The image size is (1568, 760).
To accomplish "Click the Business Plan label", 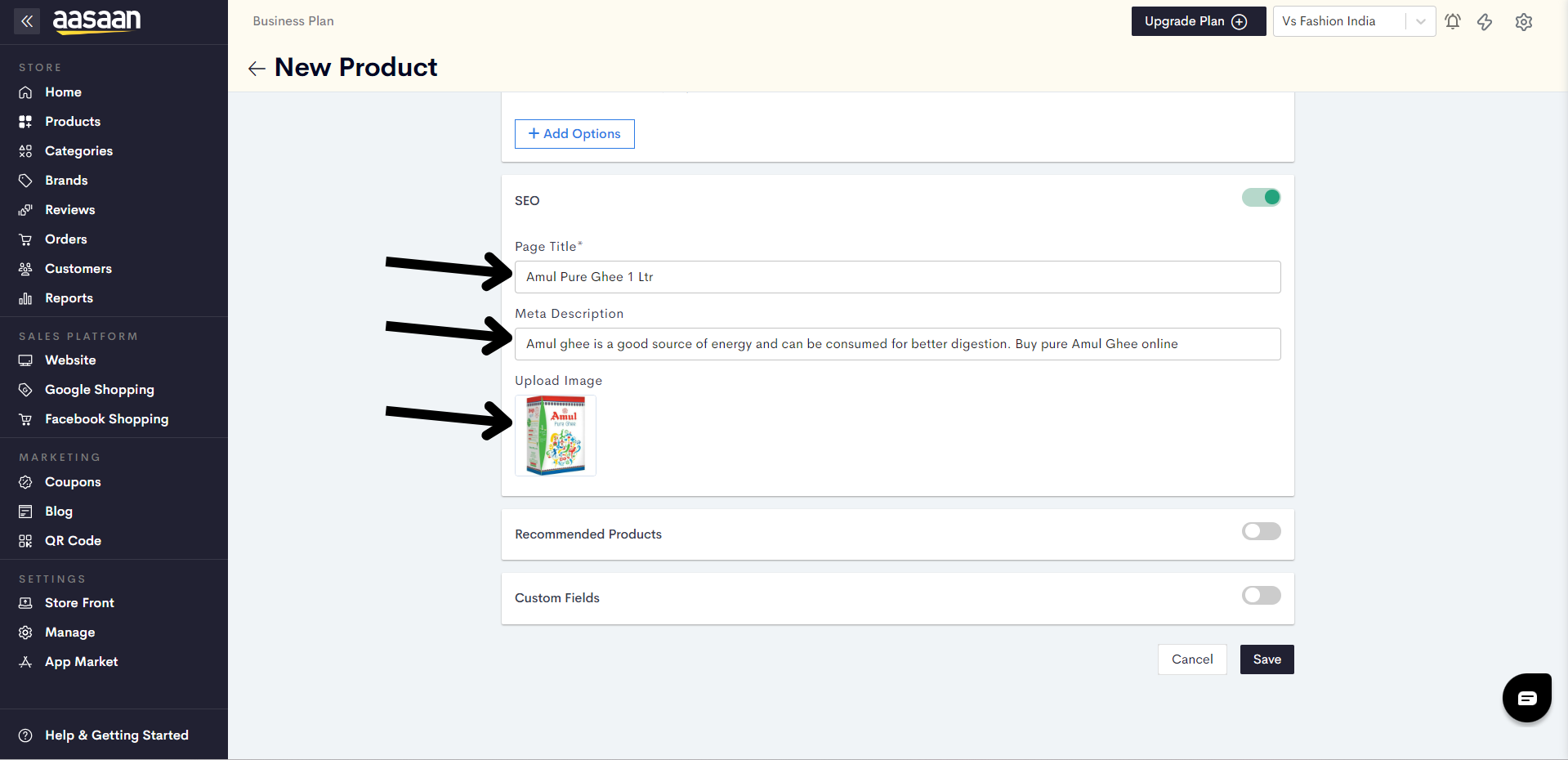I will [293, 21].
